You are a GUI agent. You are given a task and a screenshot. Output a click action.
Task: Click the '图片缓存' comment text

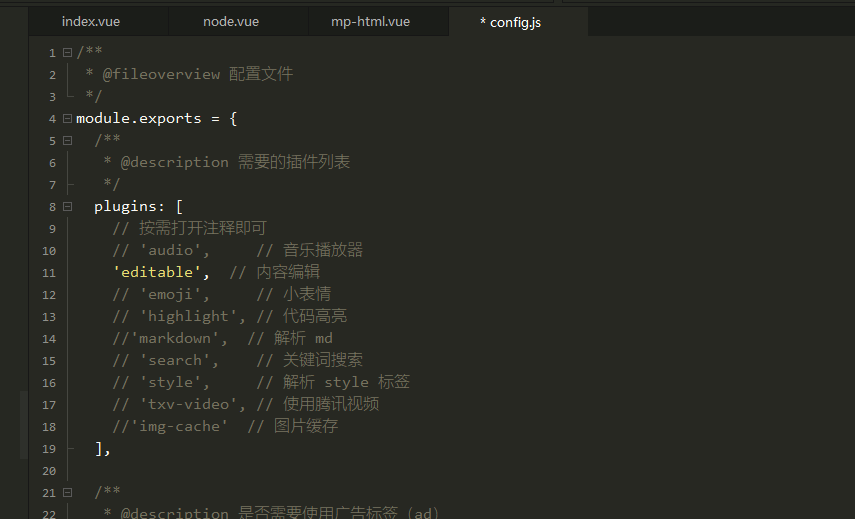pyautogui.click(x=306, y=426)
